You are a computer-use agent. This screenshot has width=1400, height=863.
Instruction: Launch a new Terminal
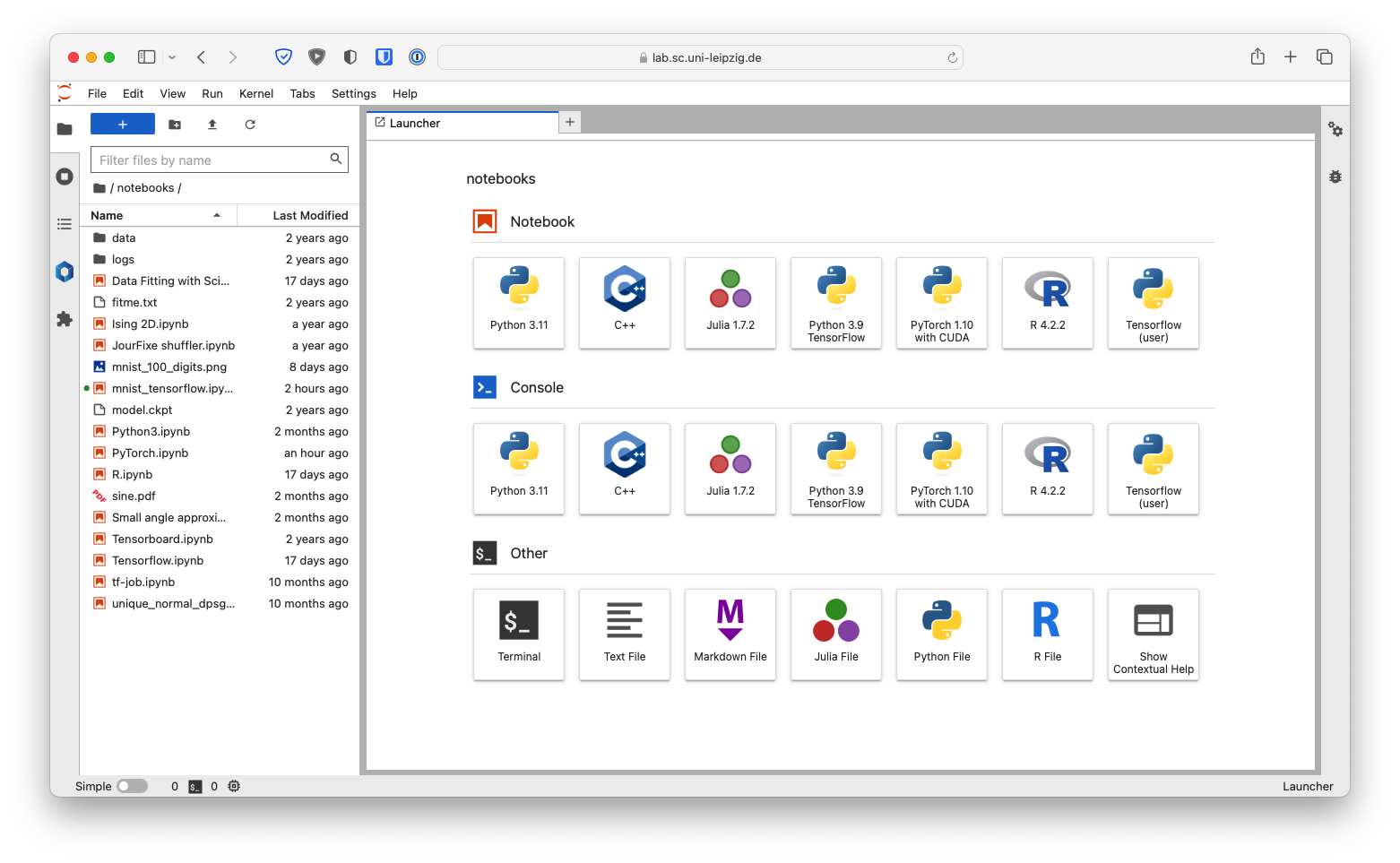519,634
